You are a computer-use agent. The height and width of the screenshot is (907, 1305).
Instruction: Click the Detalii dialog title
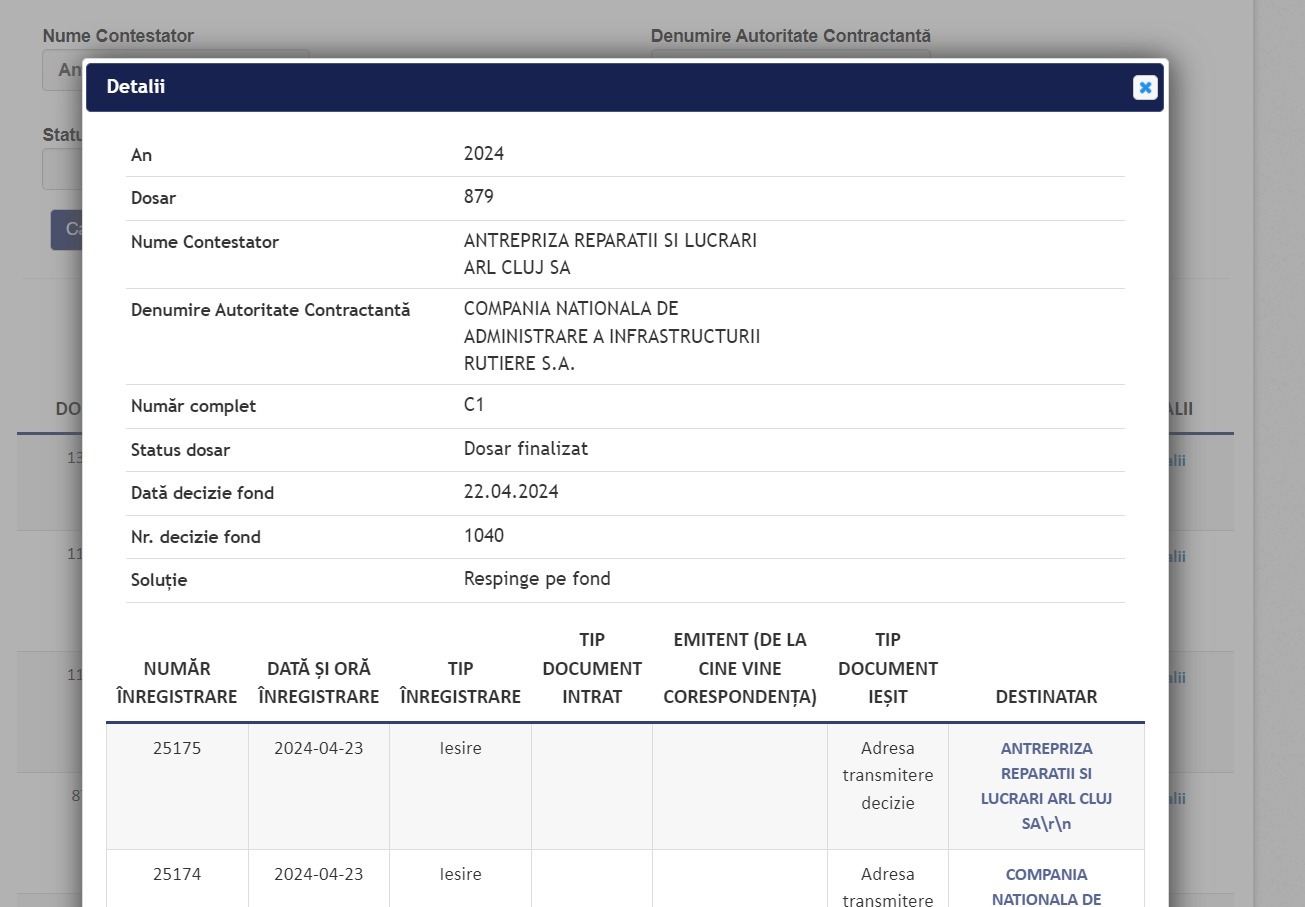tap(136, 87)
